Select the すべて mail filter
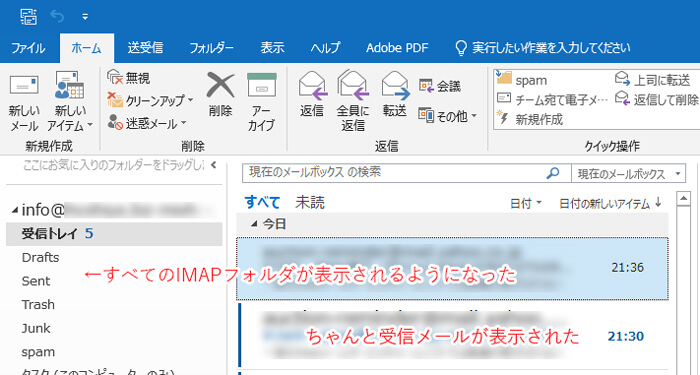 point(262,203)
